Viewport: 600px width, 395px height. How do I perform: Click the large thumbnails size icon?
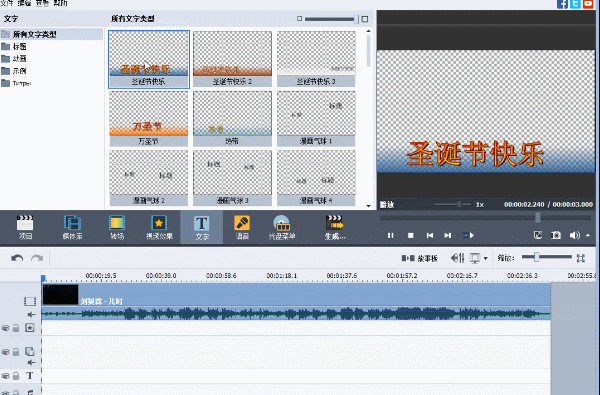(x=365, y=19)
